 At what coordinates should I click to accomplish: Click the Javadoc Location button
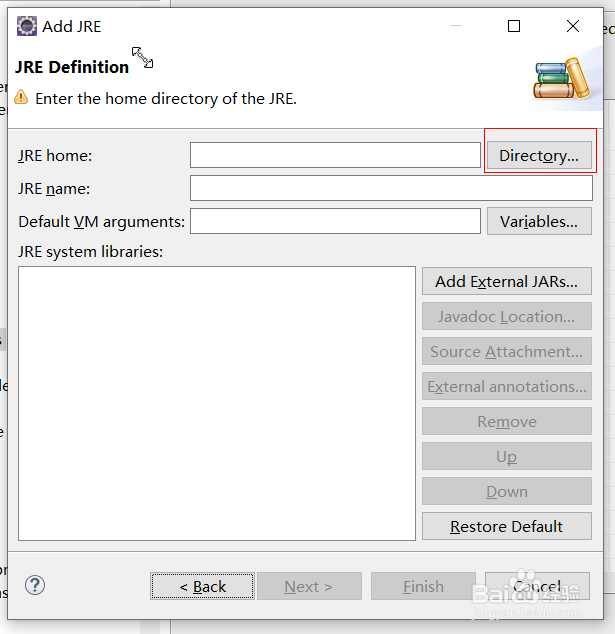coord(506,316)
